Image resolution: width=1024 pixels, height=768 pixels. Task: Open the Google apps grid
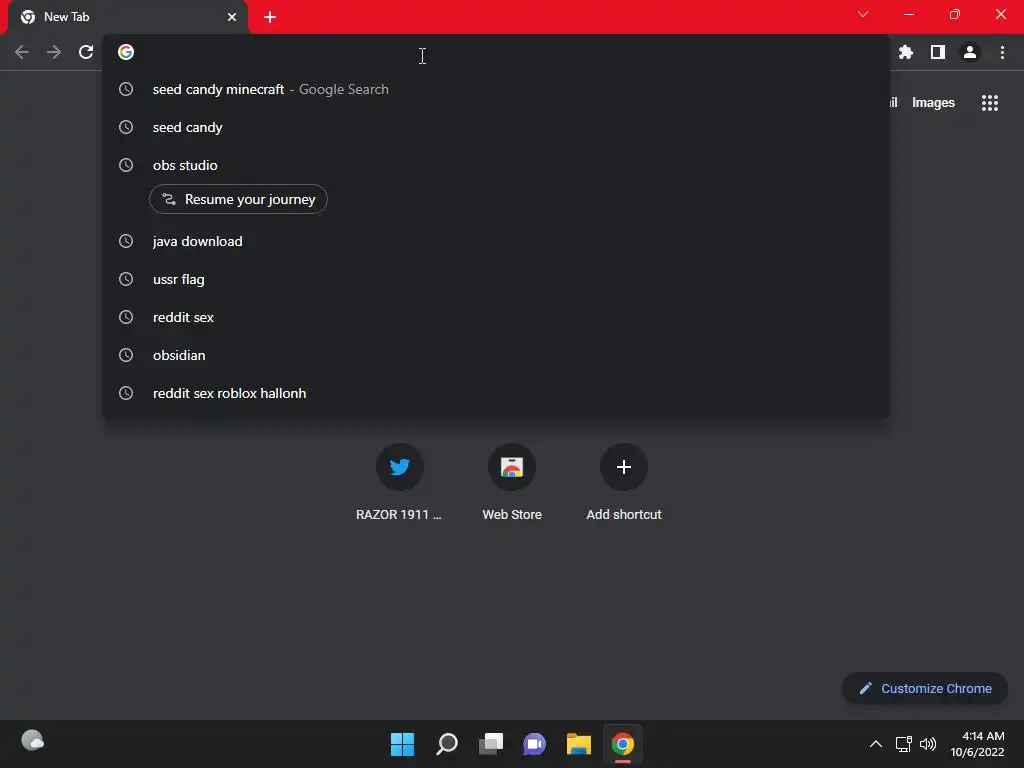pos(989,103)
